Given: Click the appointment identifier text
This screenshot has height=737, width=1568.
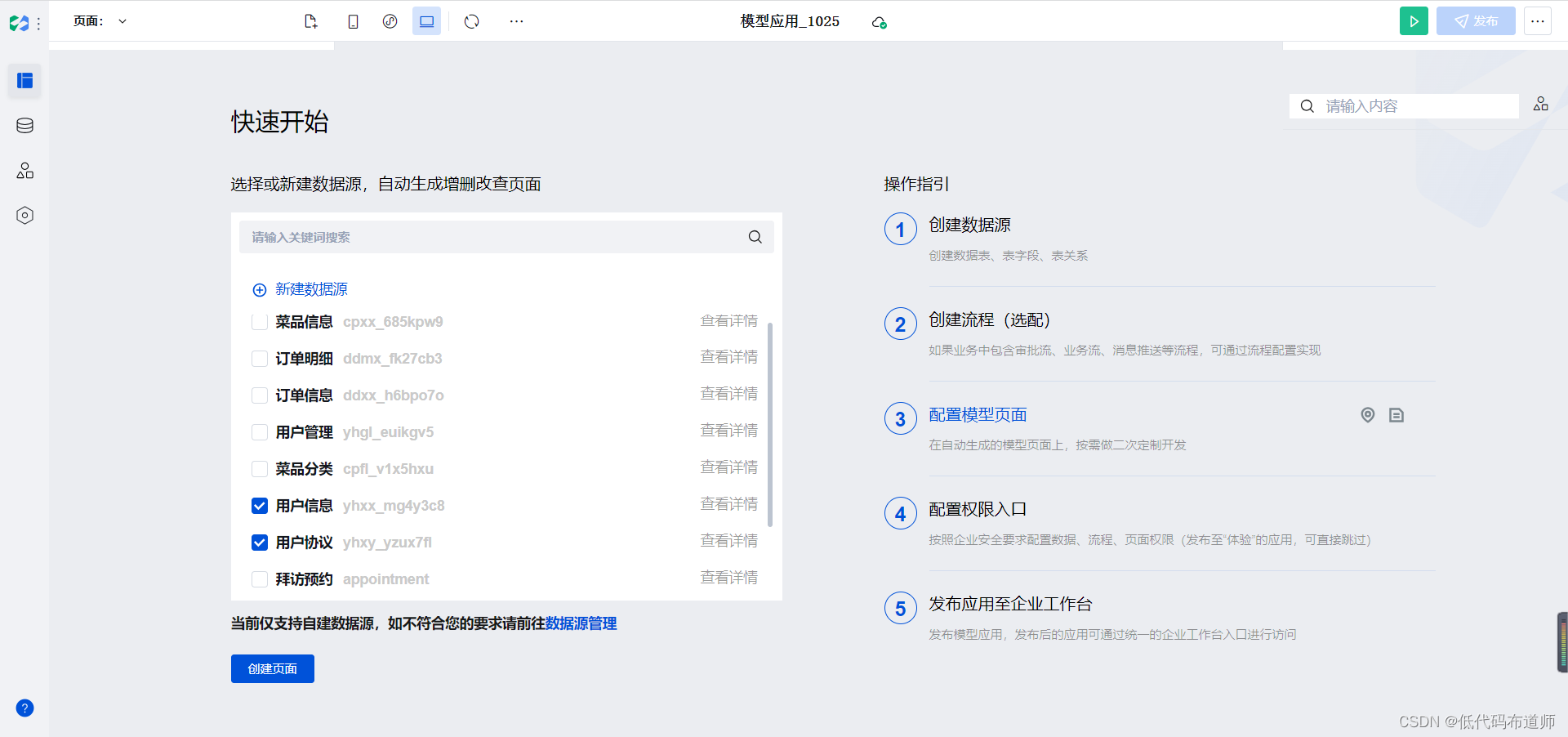Looking at the screenshot, I should coord(385,579).
